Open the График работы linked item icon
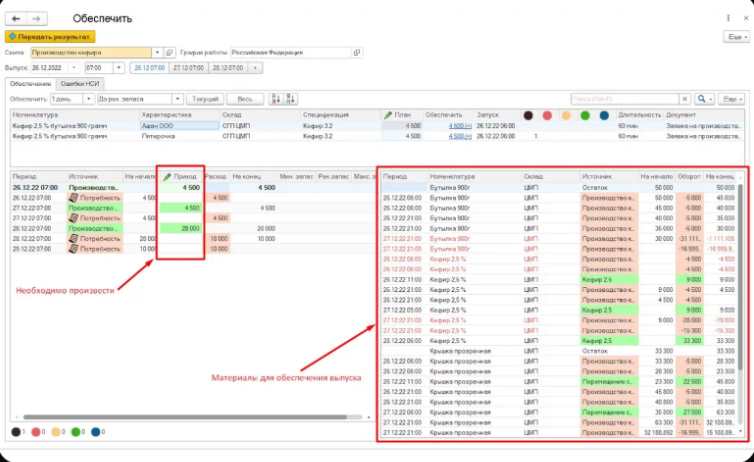The width and height of the screenshot is (754, 462). coord(358,52)
